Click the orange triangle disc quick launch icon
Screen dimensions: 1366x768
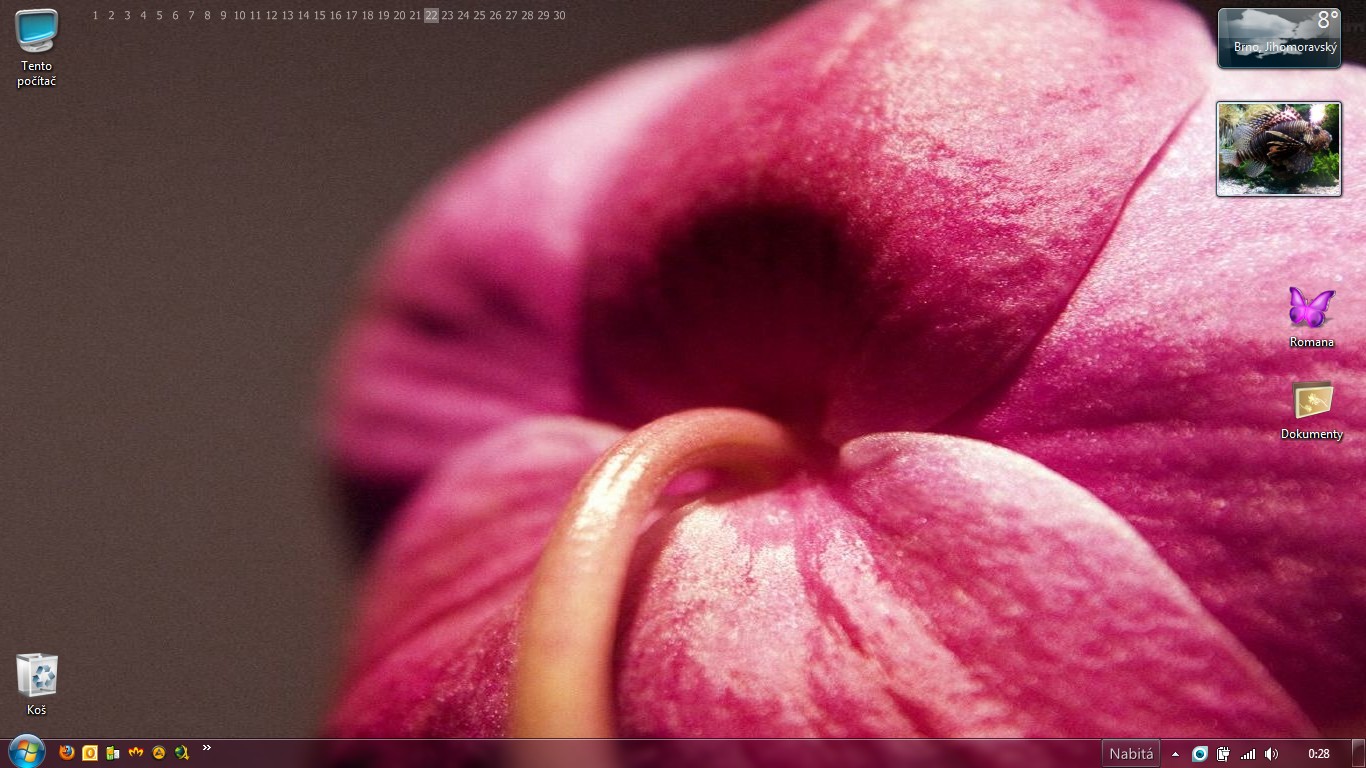tap(159, 752)
